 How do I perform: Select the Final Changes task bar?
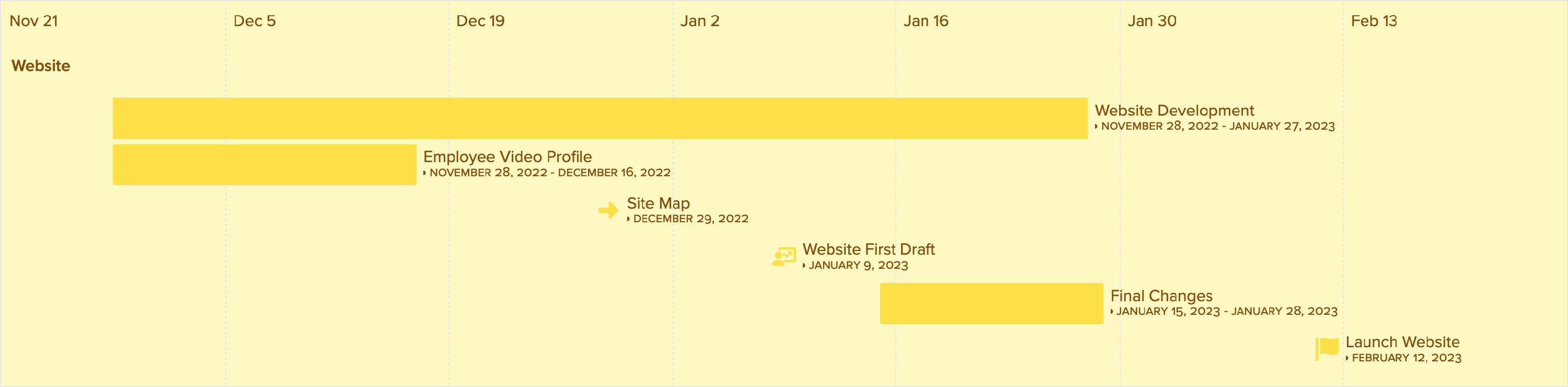991,303
